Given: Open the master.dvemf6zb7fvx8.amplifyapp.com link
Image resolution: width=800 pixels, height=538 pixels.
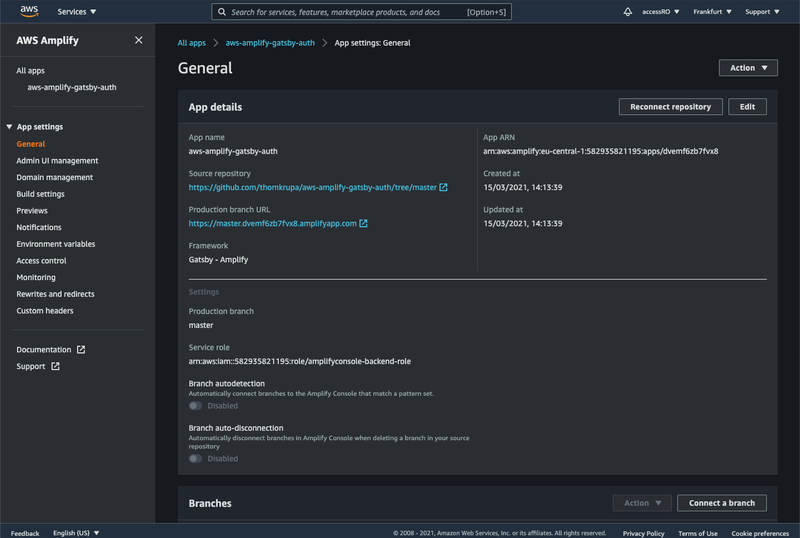Looking at the screenshot, I should (x=272, y=224).
